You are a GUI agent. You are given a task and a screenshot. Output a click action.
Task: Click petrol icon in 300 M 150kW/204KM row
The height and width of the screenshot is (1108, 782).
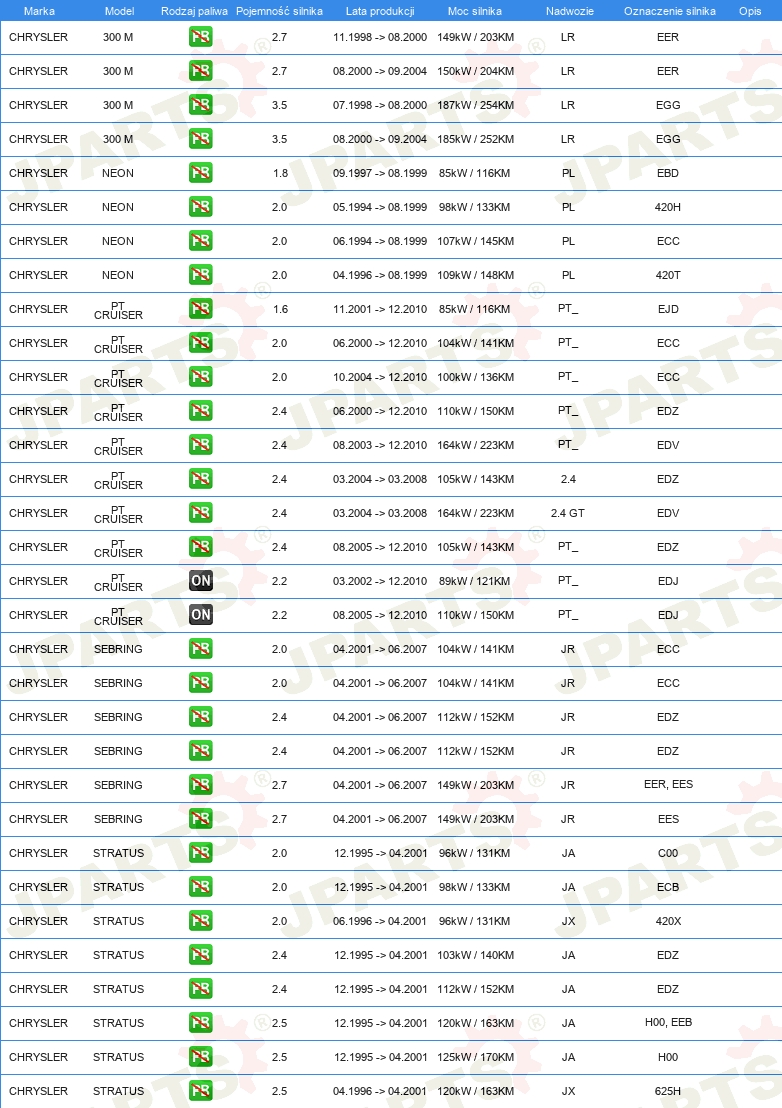click(201, 71)
